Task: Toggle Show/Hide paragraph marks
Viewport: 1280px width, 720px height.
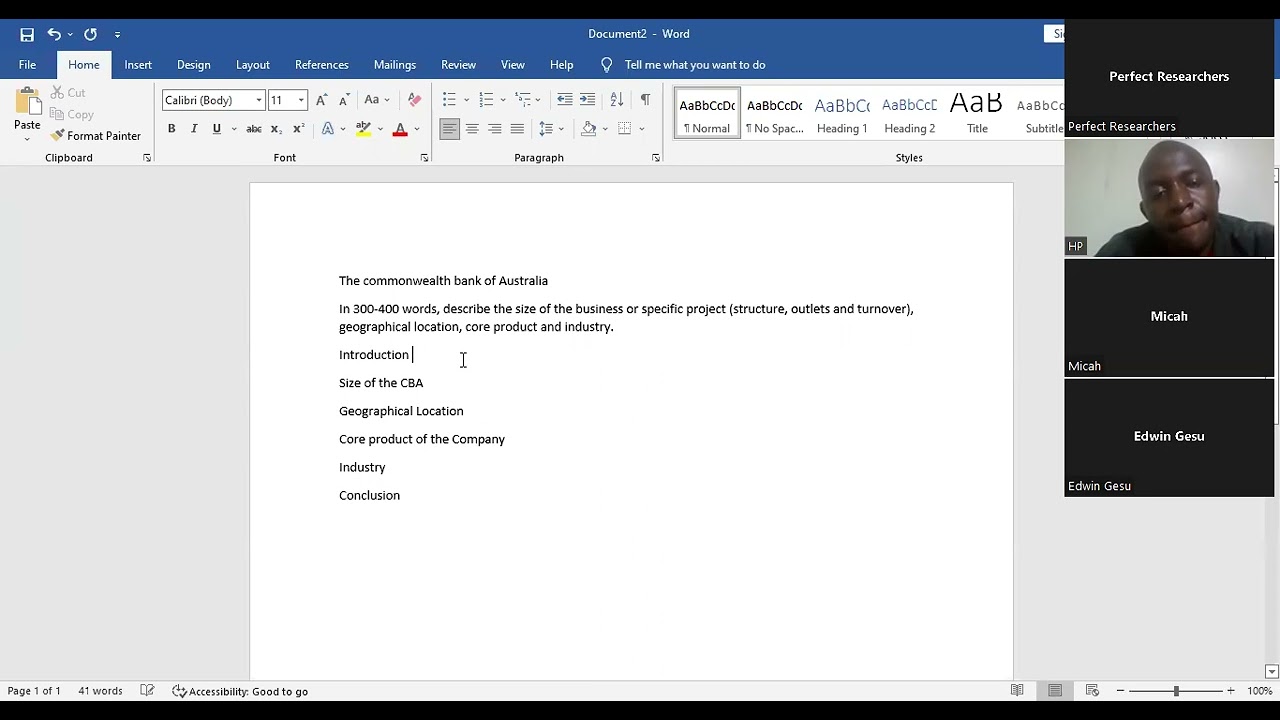Action: tap(645, 100)
